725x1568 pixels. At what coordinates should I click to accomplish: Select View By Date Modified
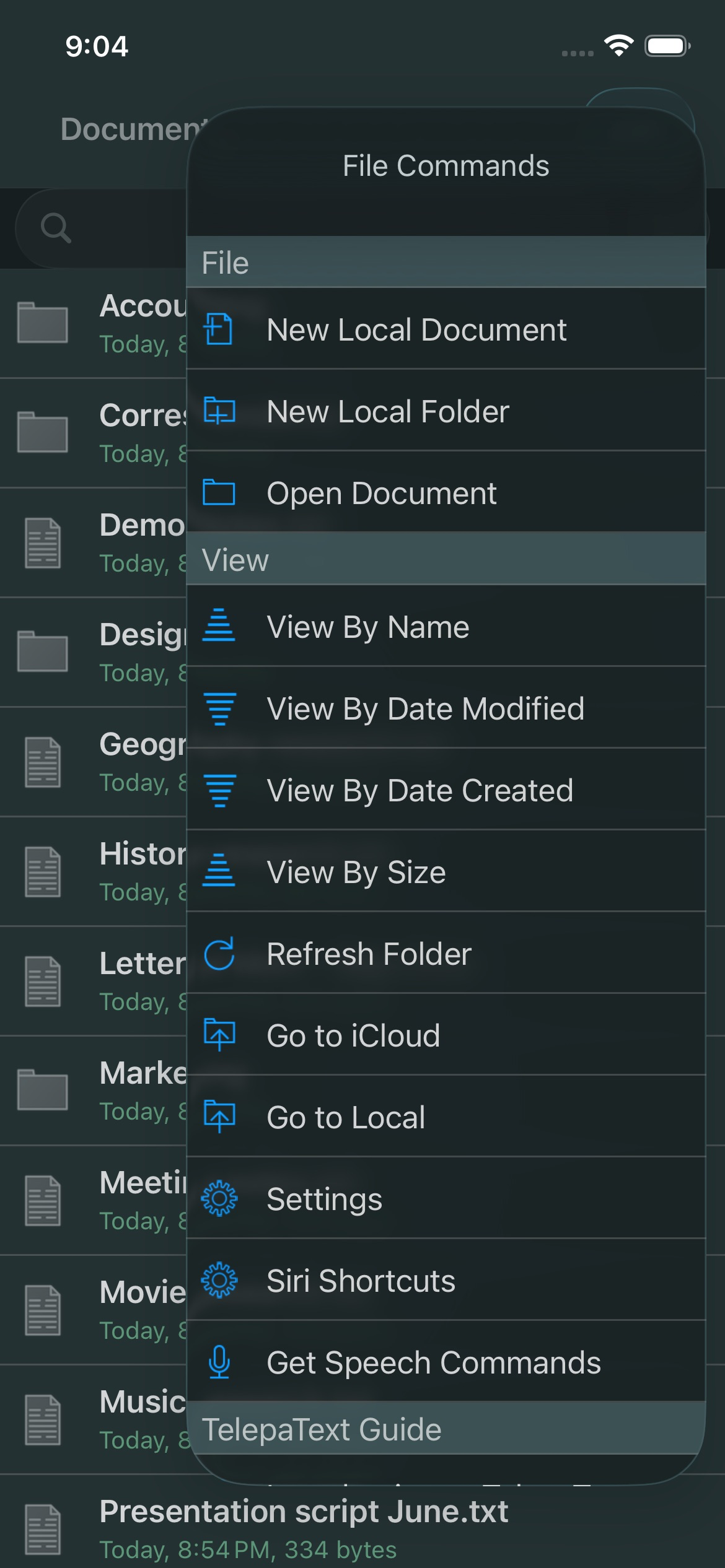446,708
